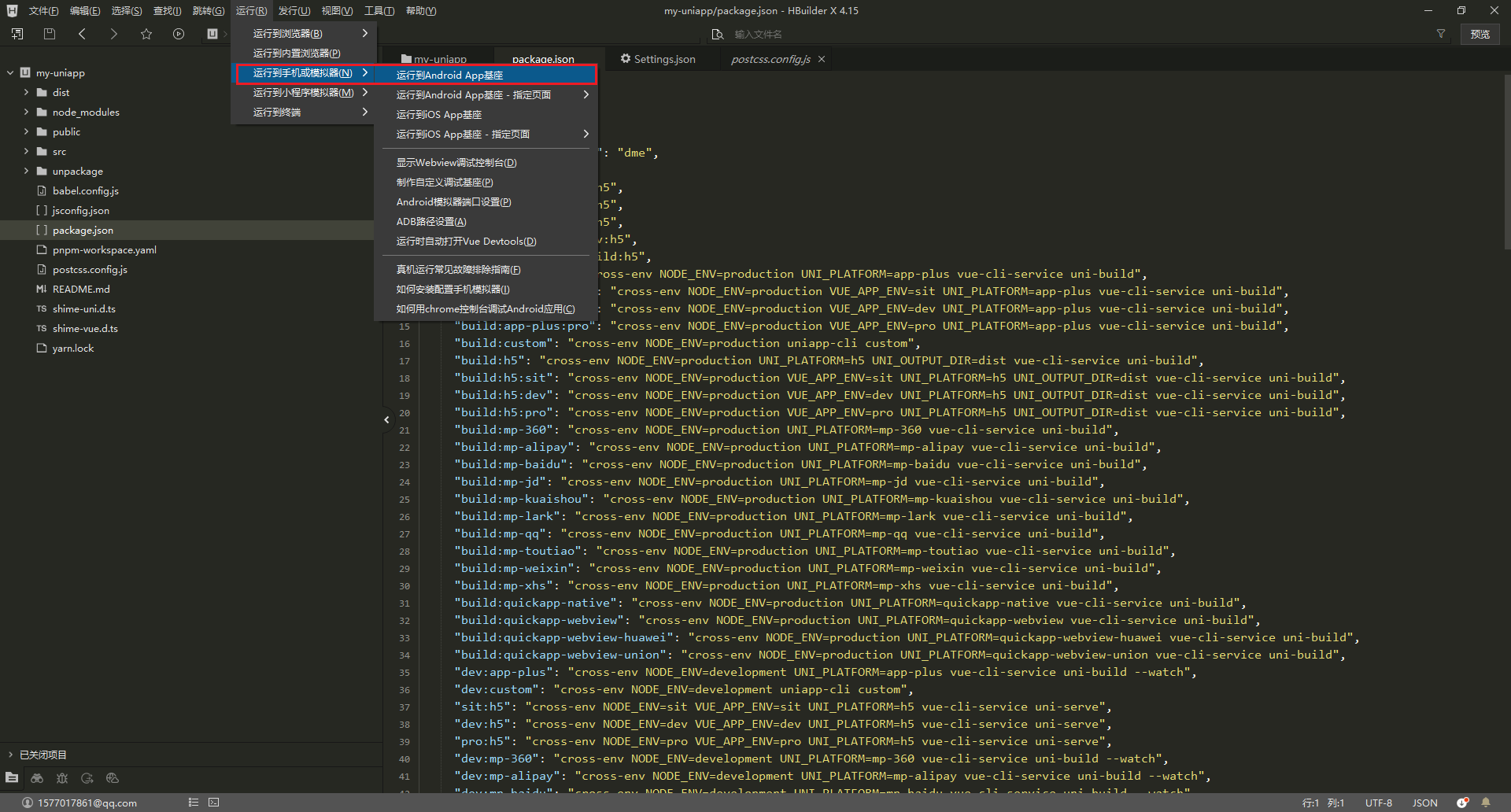Open the terminal icon in status bar

tap(214, 803)
